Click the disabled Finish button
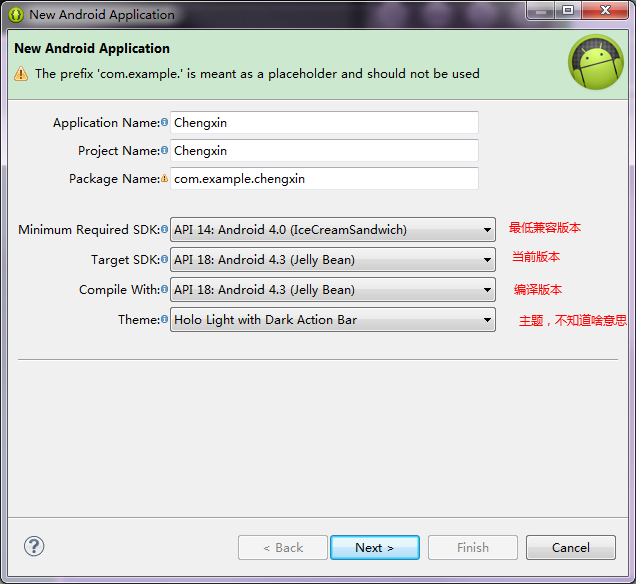Screen dimensions: 636x584 pyautogui.click(x=473, y=548)
